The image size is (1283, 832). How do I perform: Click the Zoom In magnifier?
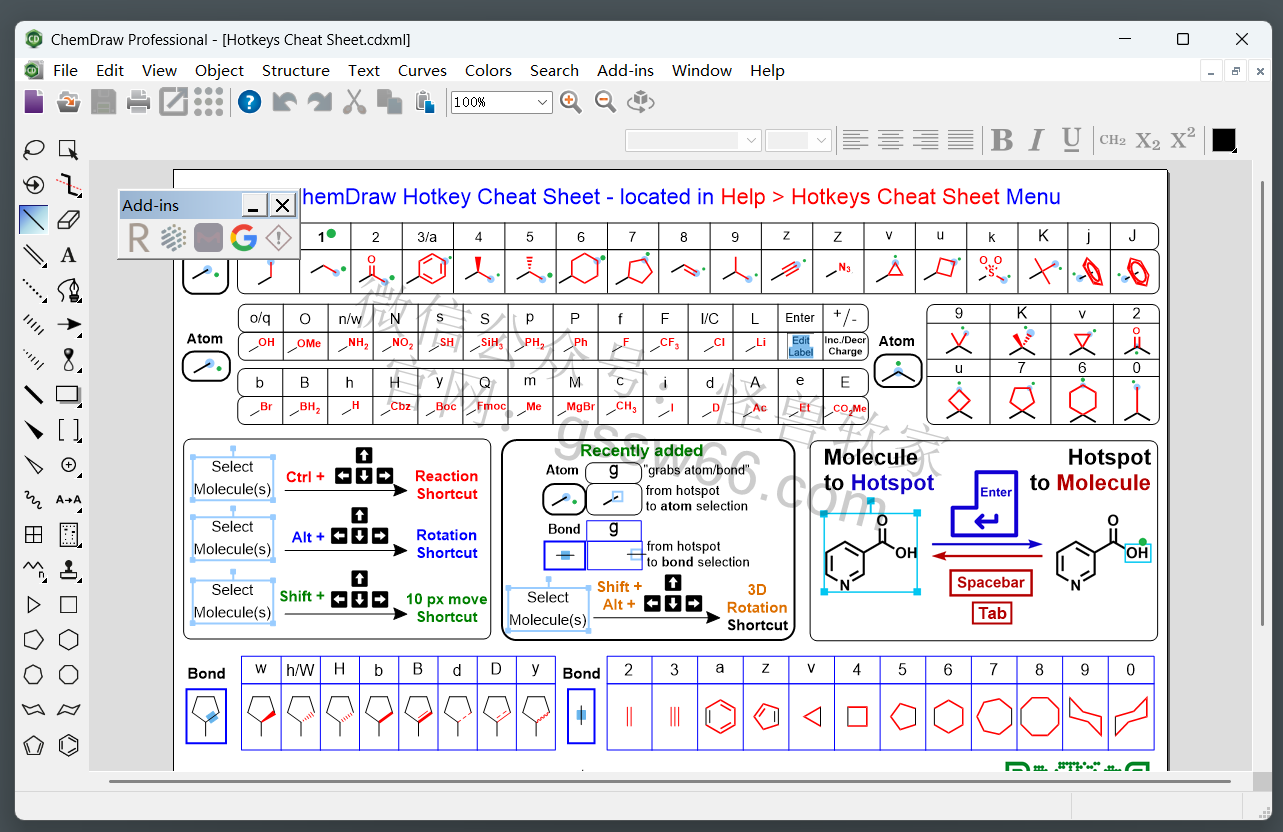tap(571, 102)
